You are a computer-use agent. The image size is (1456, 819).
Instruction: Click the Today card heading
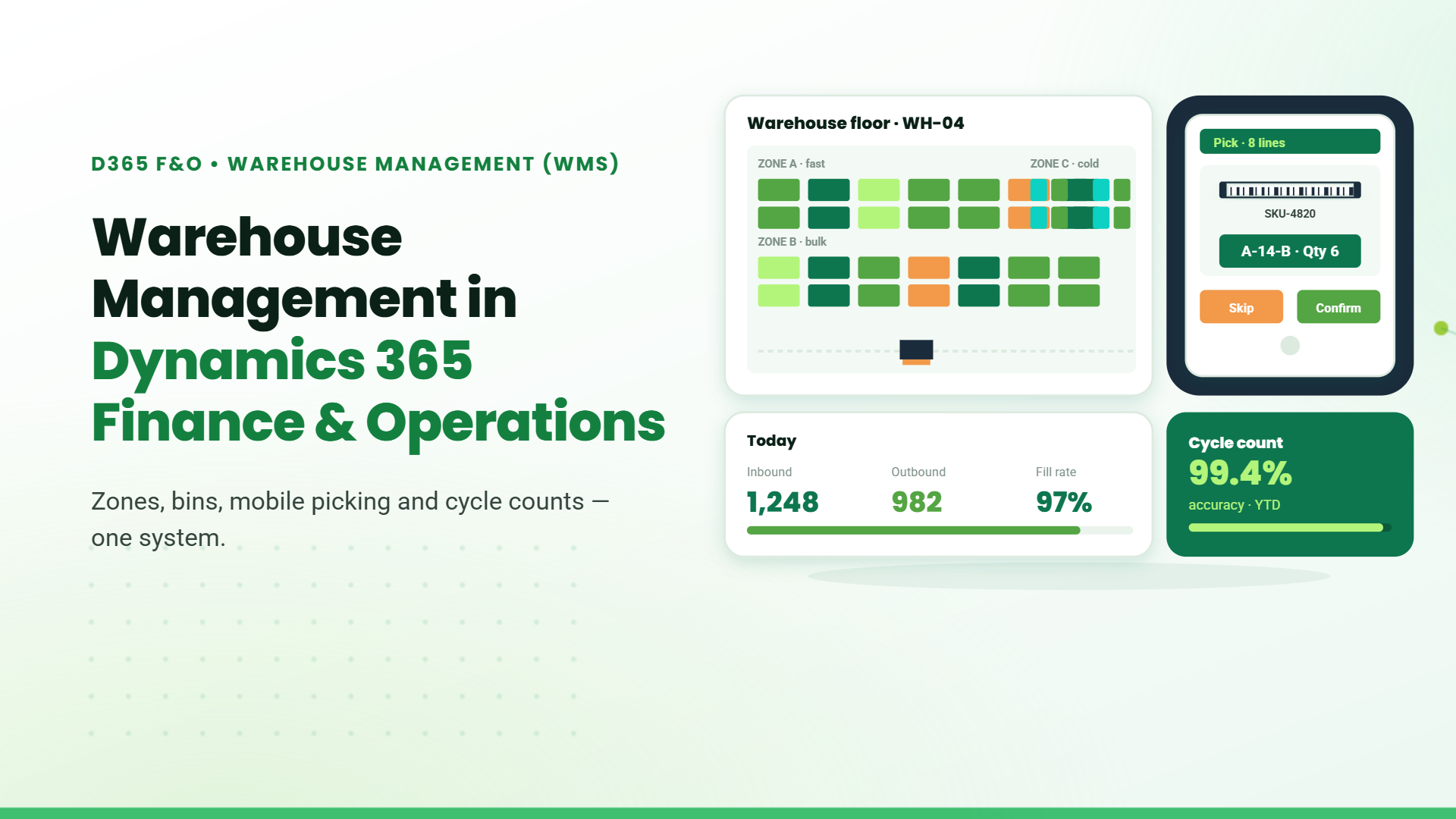pyautogui.click(x=771, y=441)
